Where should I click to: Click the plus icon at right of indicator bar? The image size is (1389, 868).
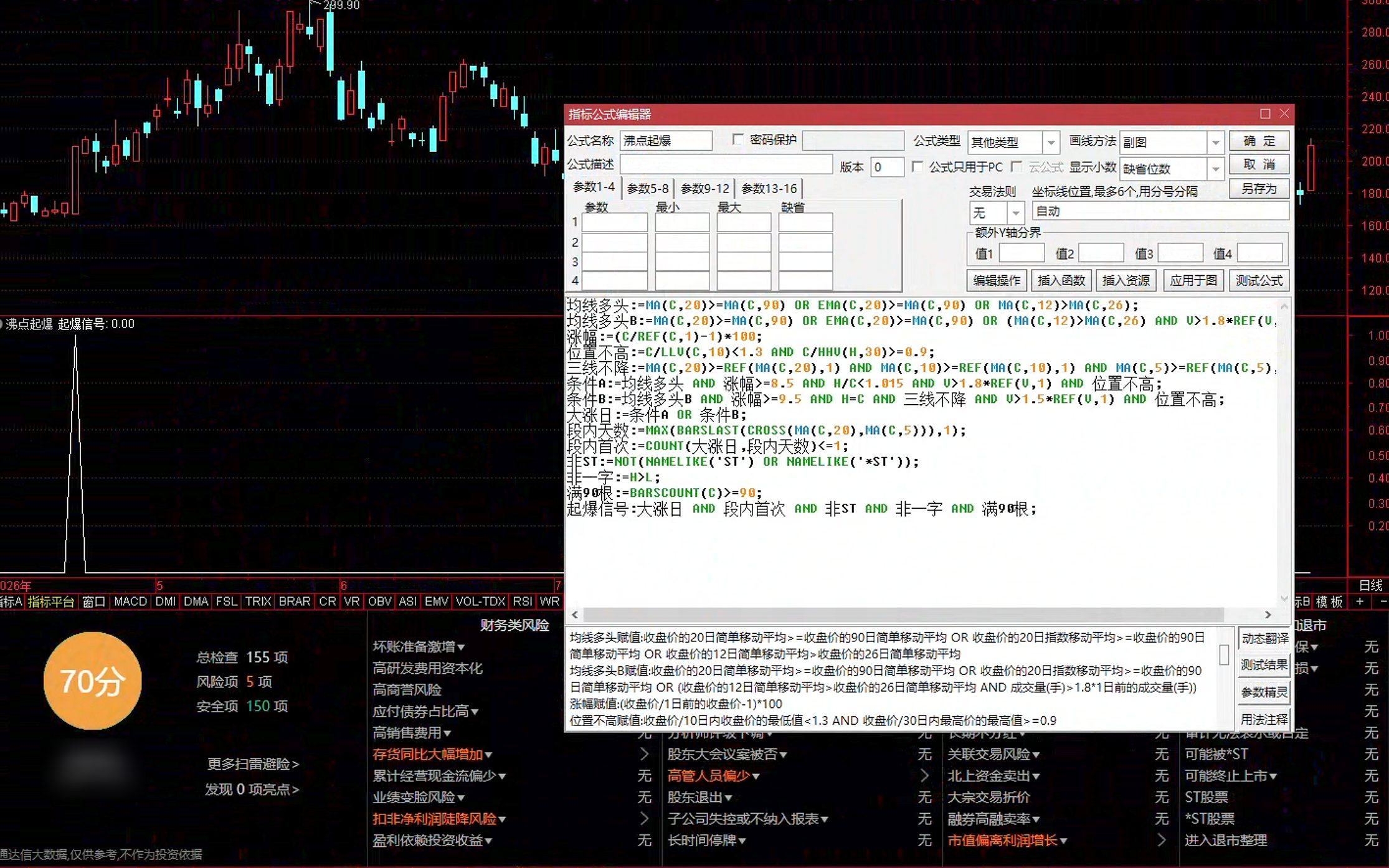pyautogui.click(x=1360, y=601)
